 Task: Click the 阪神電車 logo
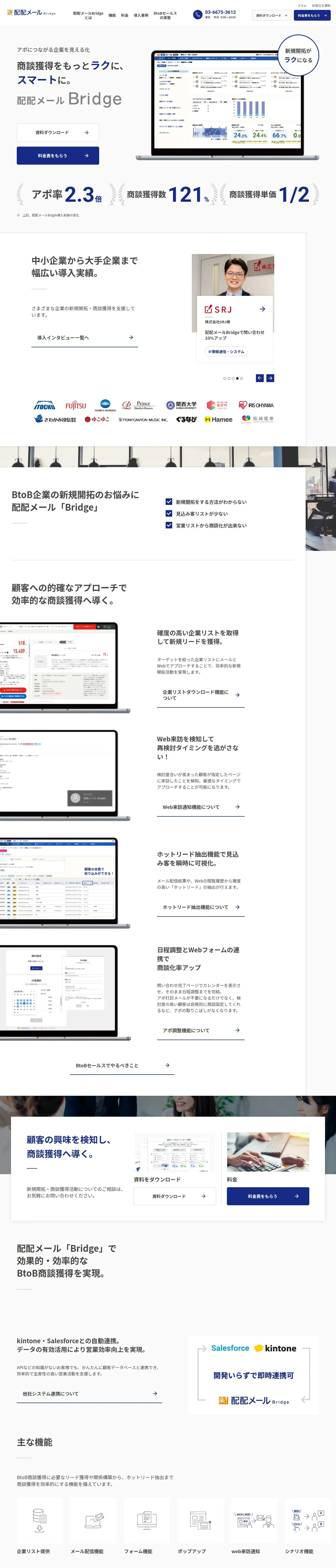(x=257, y=419)
